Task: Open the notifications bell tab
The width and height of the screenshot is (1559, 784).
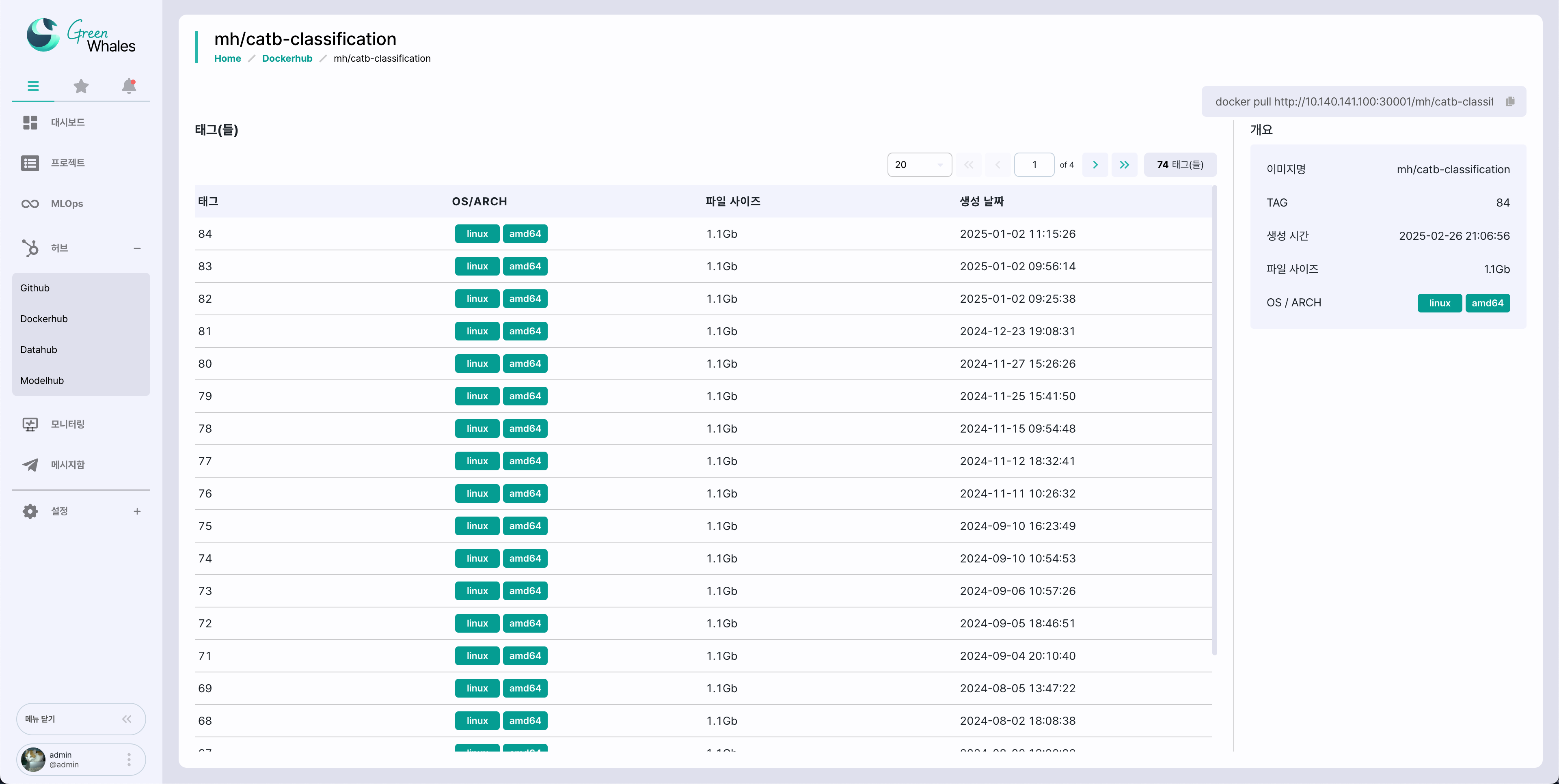Action: pyautogui.click(x=129, y=86)
